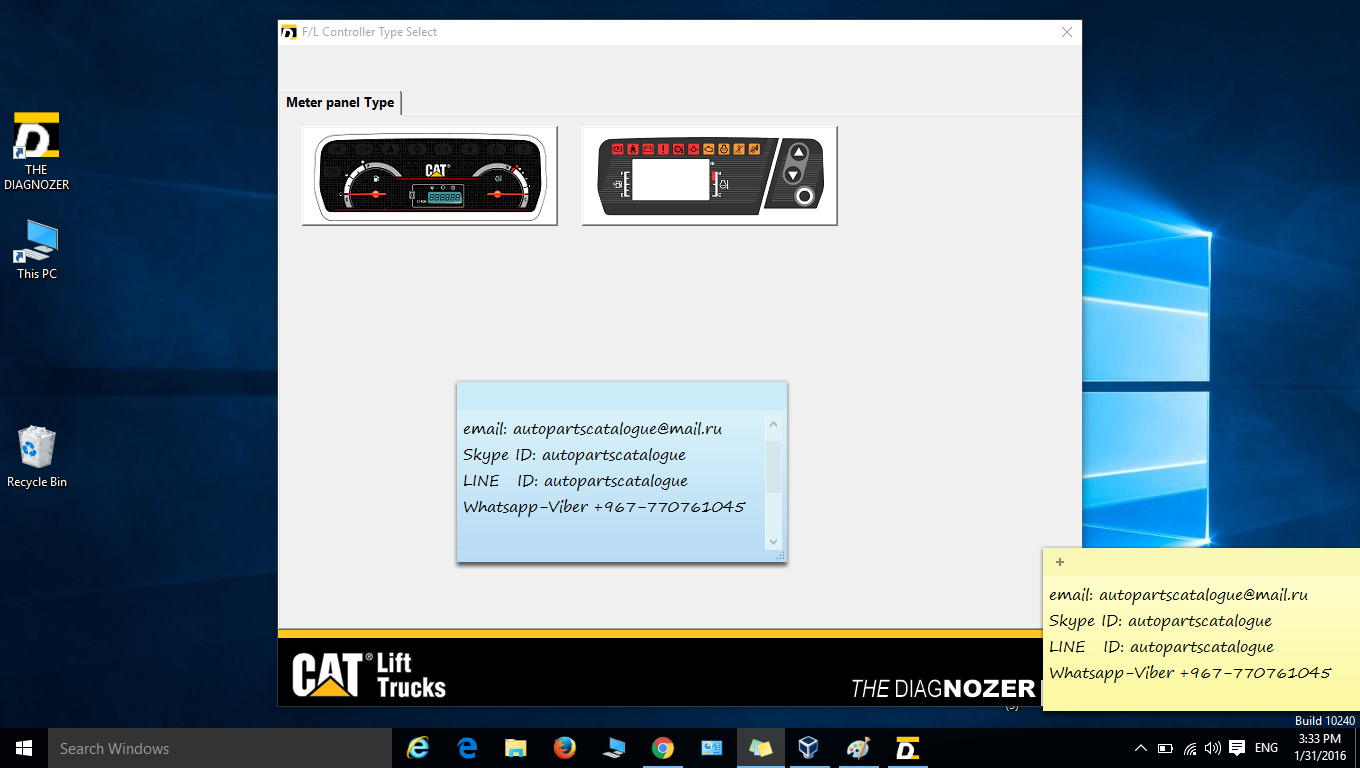Image resolution: width=1360 pixels, height=768 pixels.
Task: Open VirtualBox from the taskbar
Action: point(809,748)
